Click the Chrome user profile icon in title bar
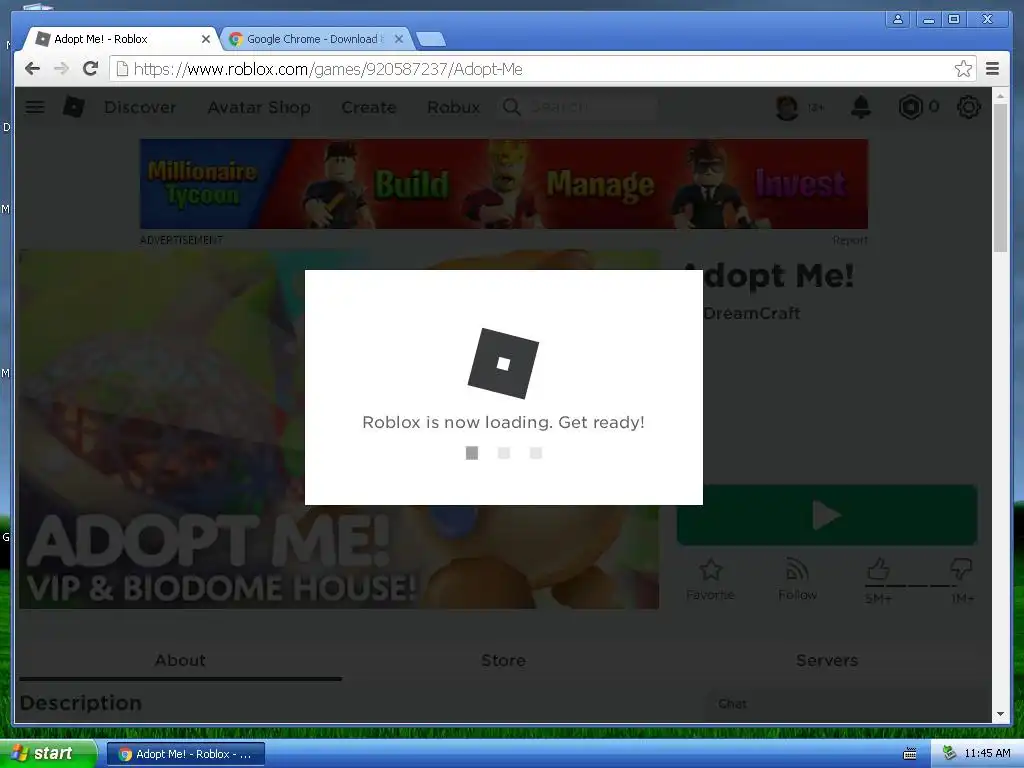Screen dimensions: 1024x768 coord(898,19)
